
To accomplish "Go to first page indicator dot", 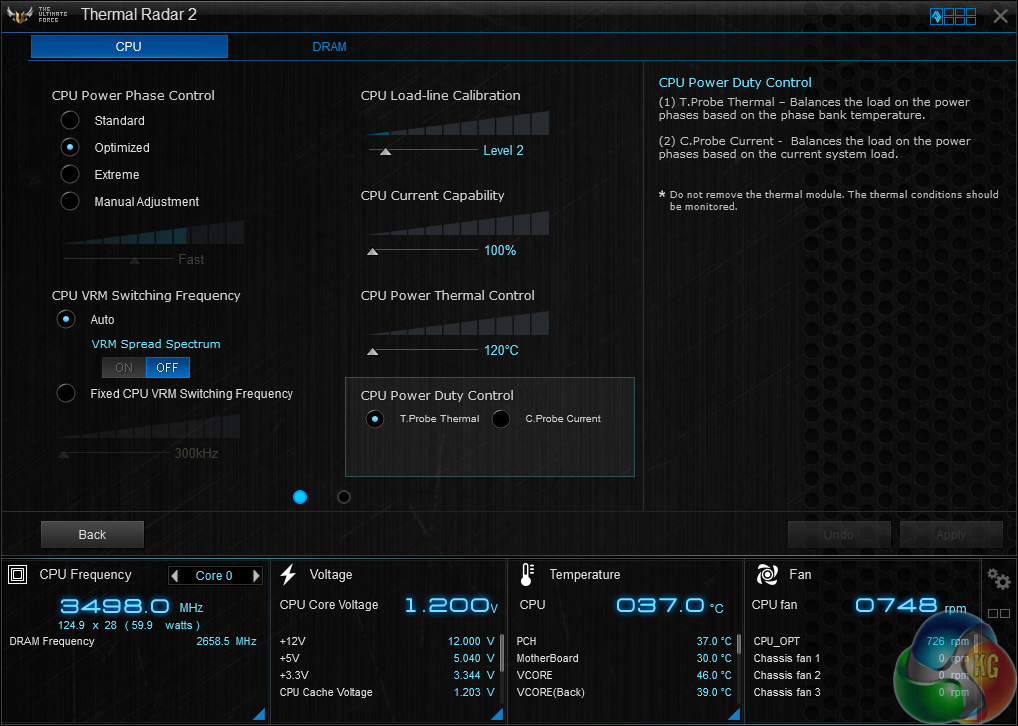I will [300, 497].
